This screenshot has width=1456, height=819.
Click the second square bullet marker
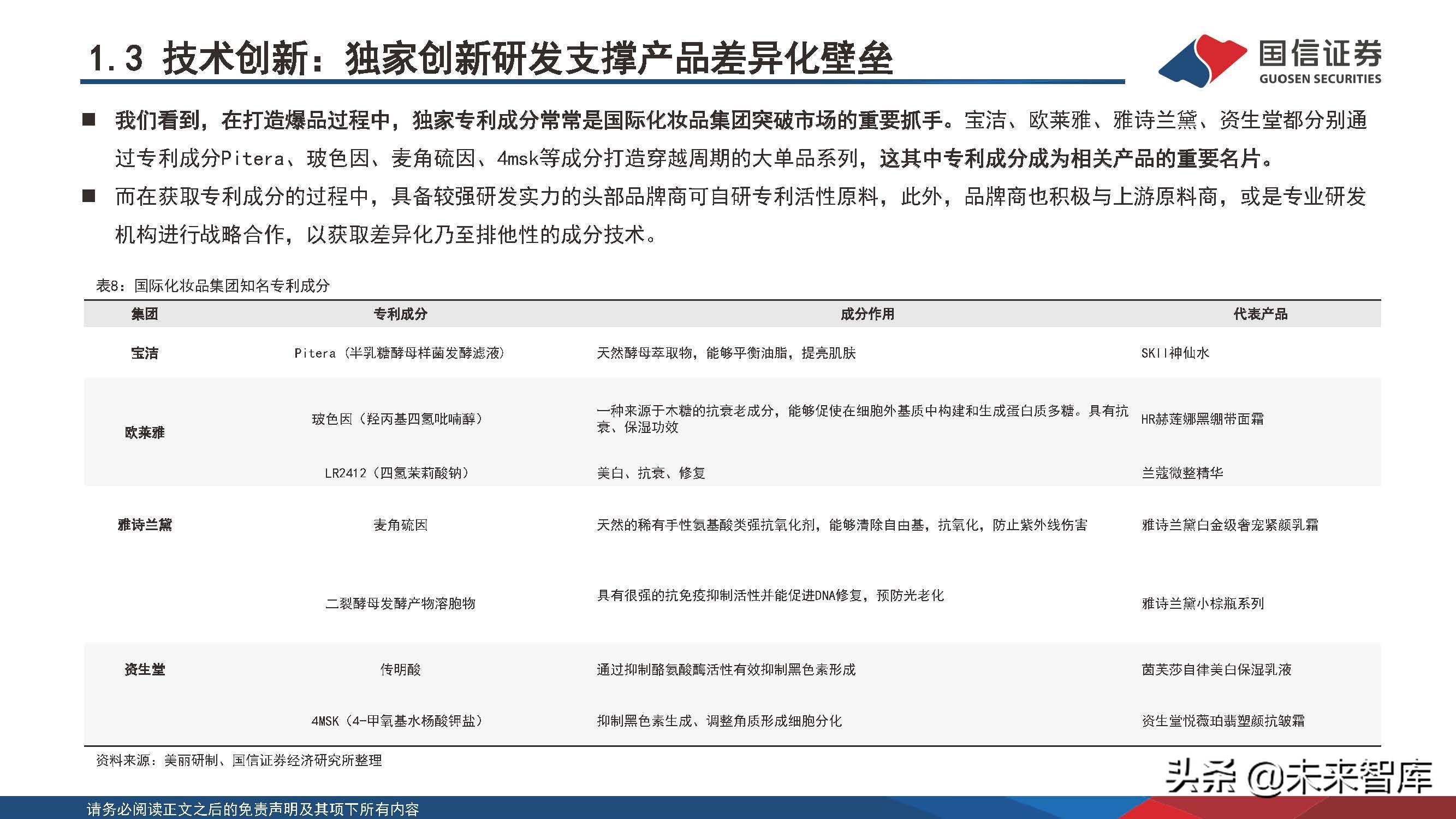click(x=89, y=196)
